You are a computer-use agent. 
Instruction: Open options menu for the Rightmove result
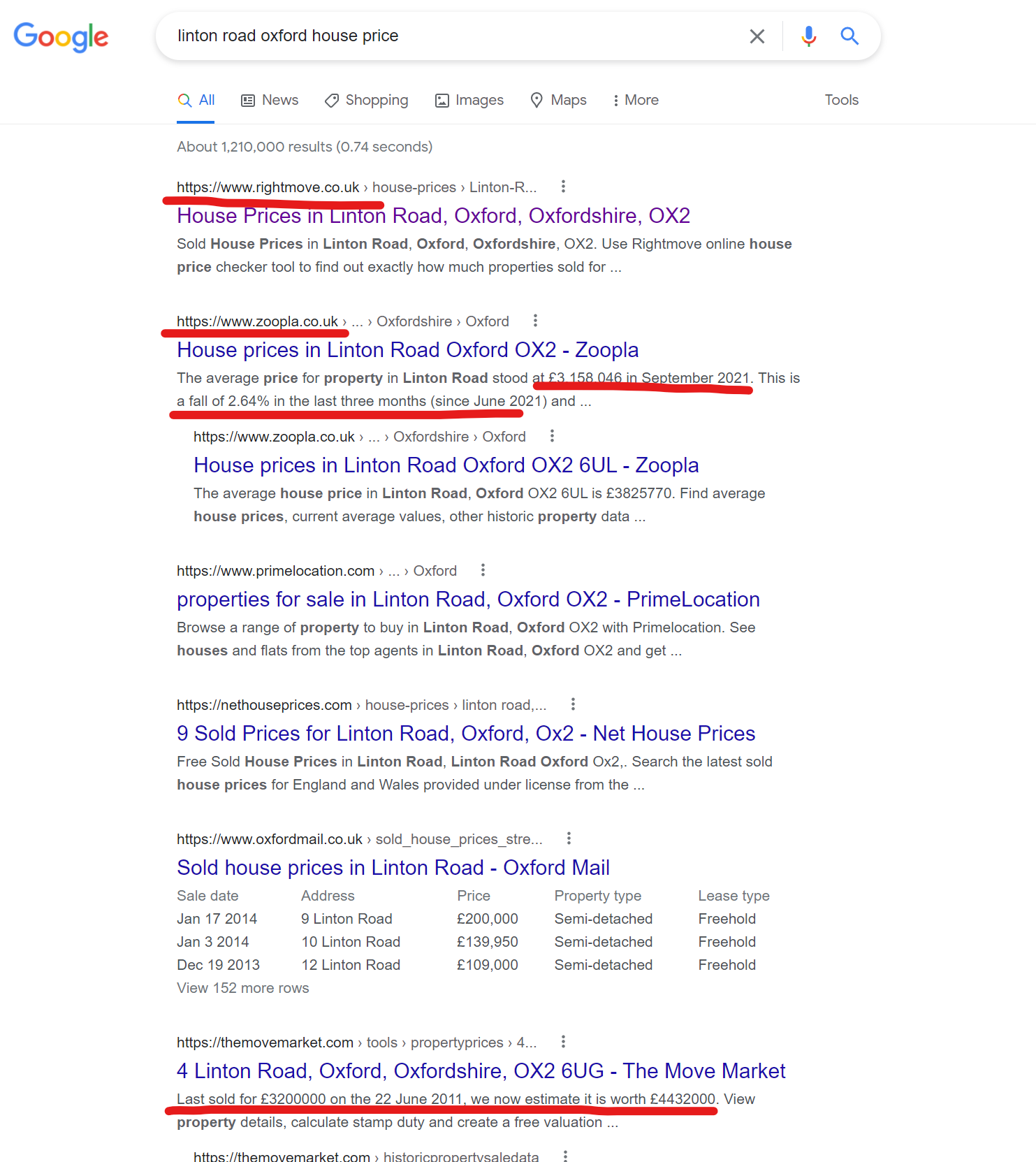tap(563, 187)
